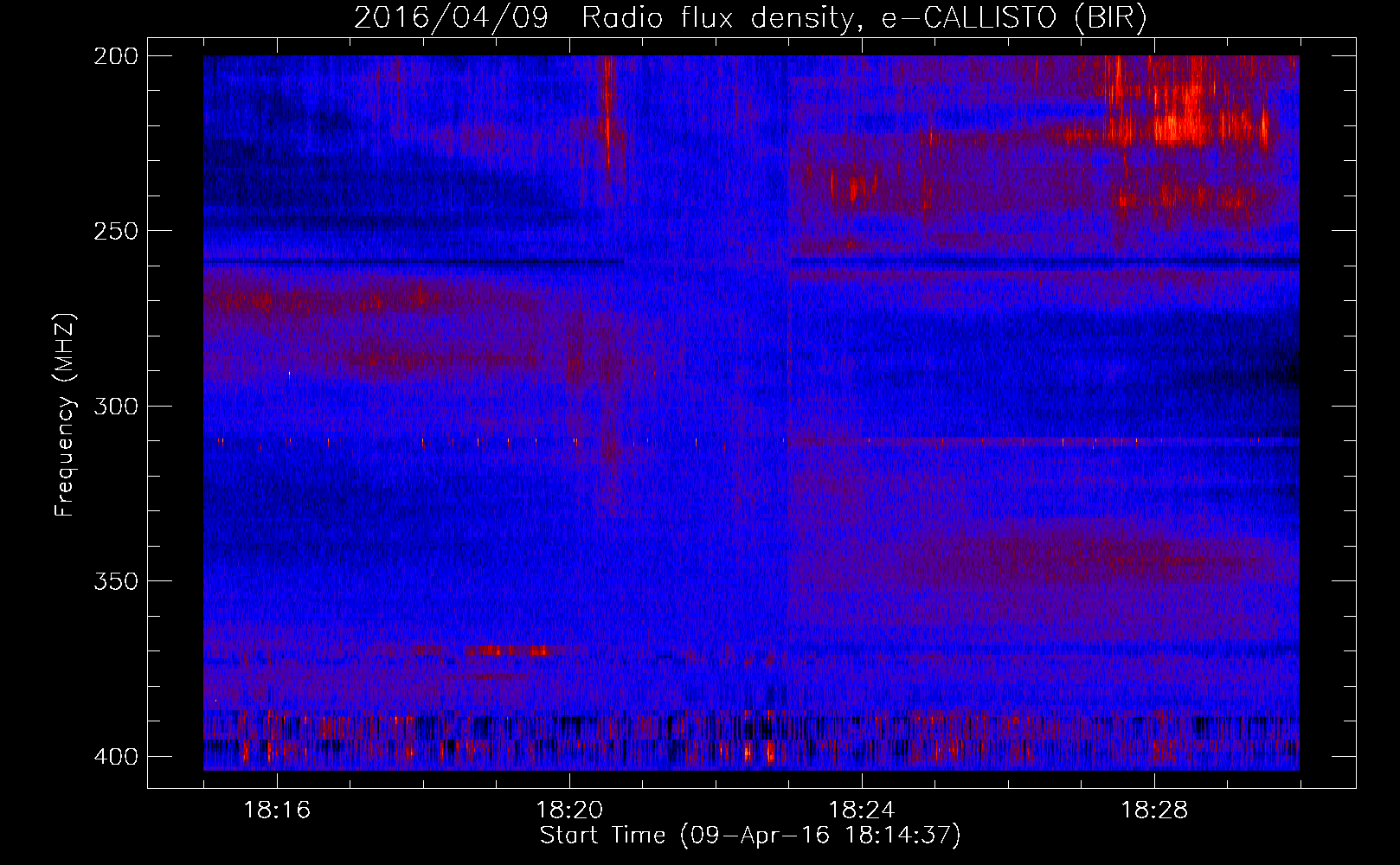Click the 18:24 time tick label

click(862, 811)
